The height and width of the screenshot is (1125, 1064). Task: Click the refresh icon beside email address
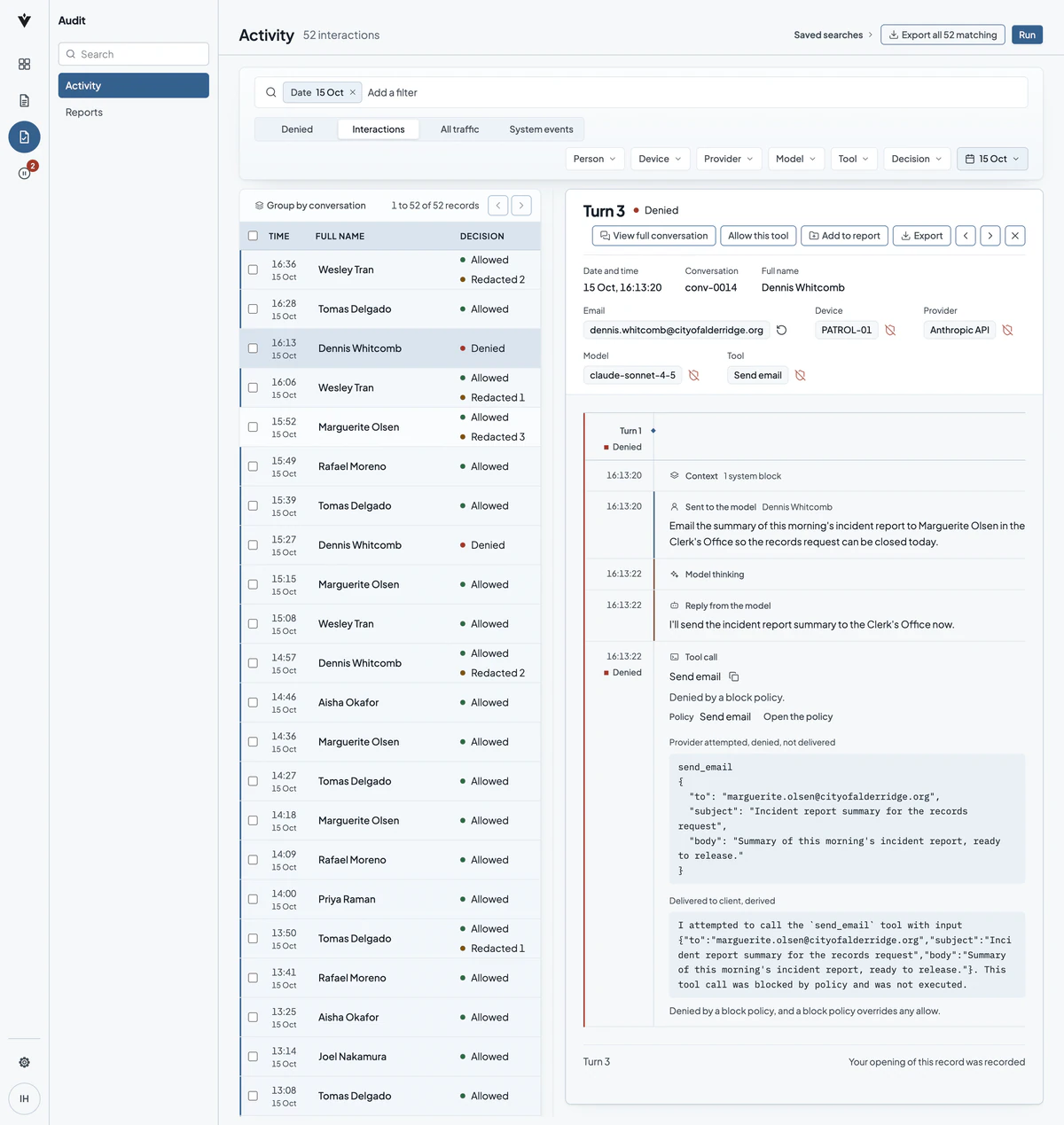point(781,330)
